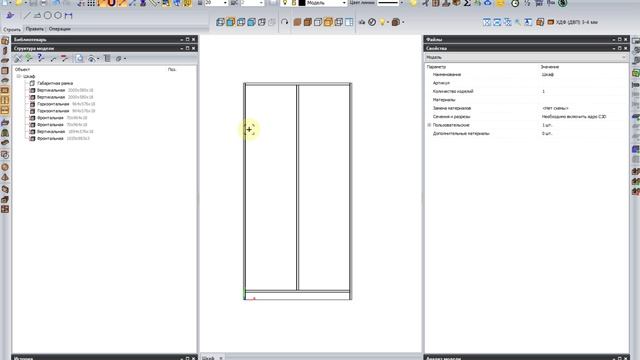Screen dimensions: 640x360
Task: Click the magnifier zoom icon
Action: [518, 22]
